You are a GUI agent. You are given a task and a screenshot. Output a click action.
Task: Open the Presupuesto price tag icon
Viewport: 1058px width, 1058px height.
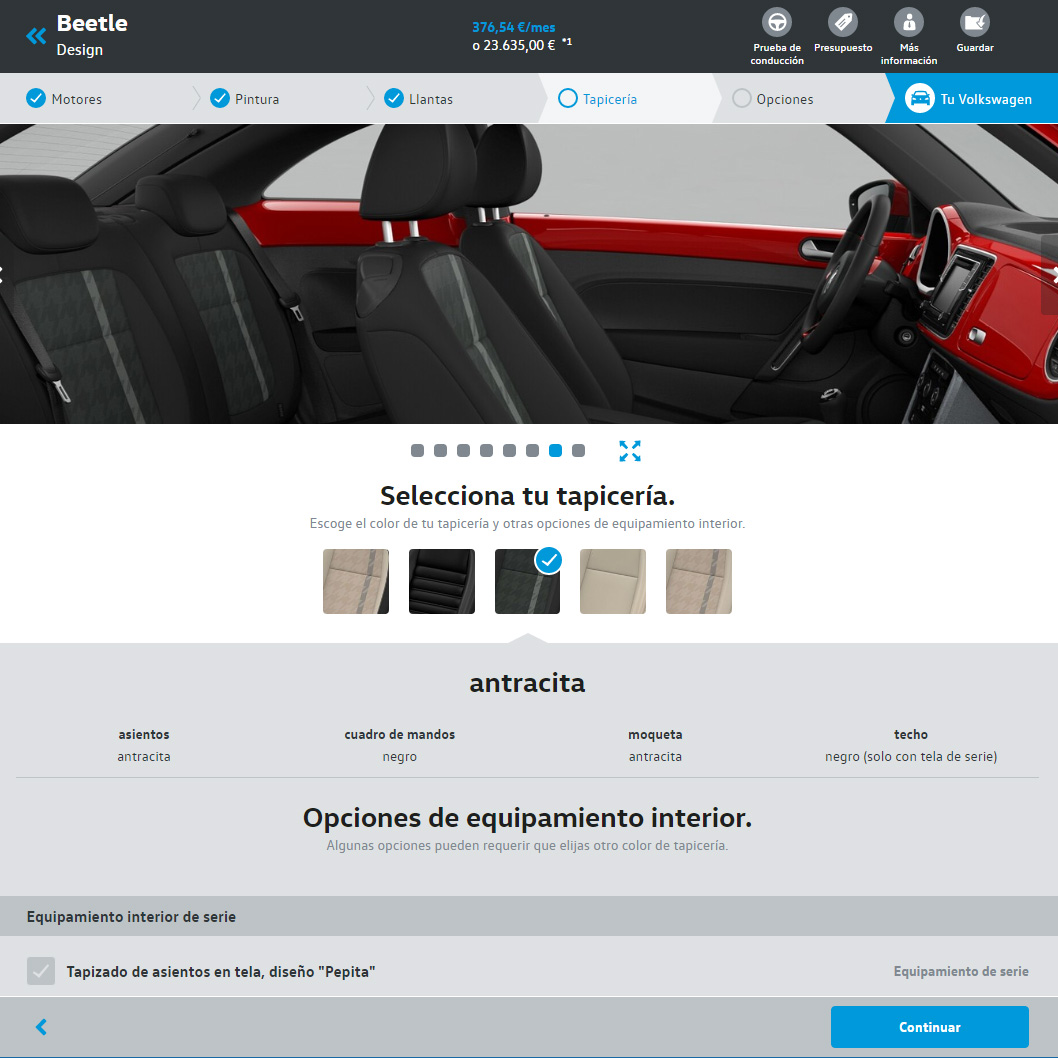[x=843, y=22]
